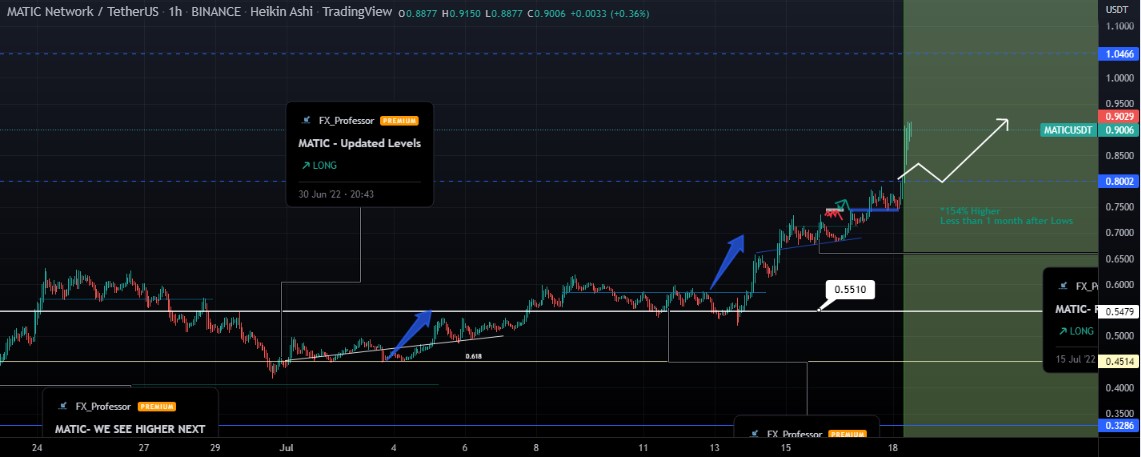Click the '1h' interval in the title
This screenshot has height=457, width=1141.
[175, 12]
